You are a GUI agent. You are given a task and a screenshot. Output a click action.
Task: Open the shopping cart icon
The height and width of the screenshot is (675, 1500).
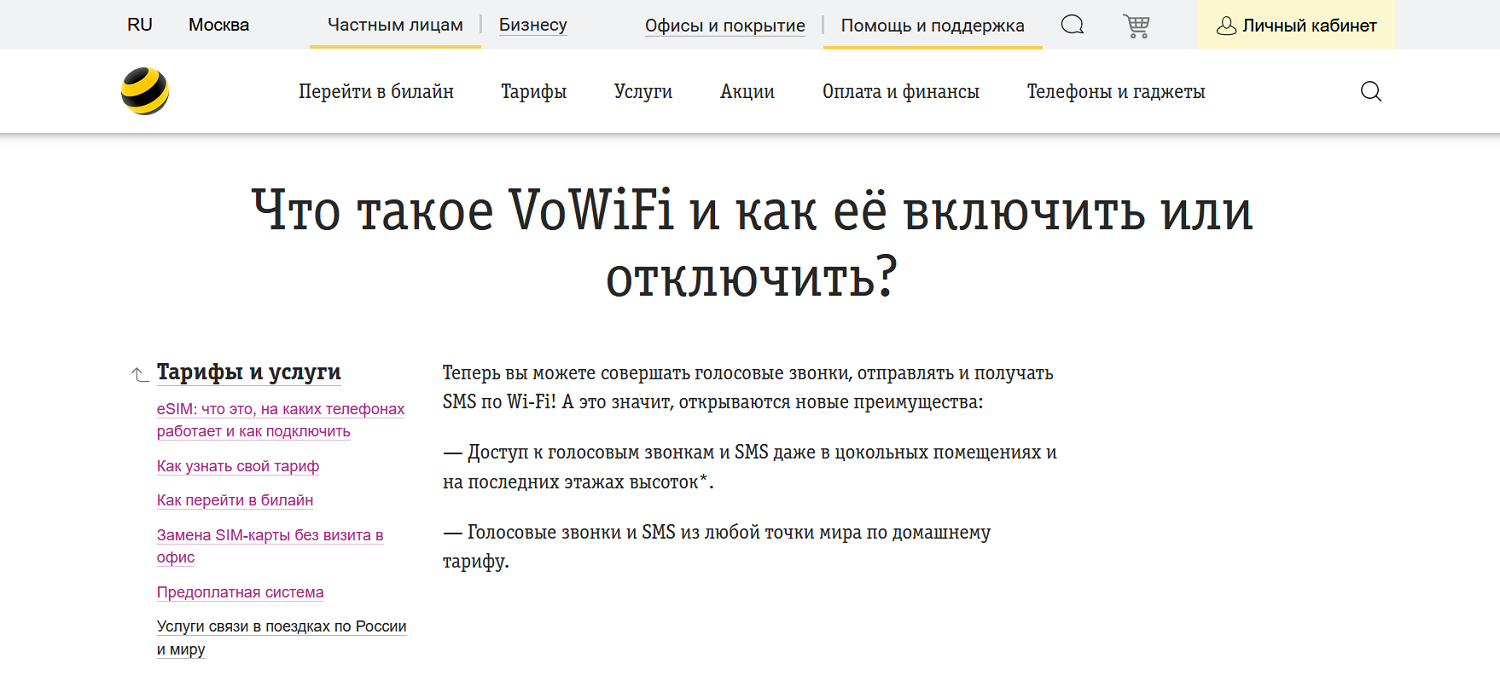coord(1136,25)
